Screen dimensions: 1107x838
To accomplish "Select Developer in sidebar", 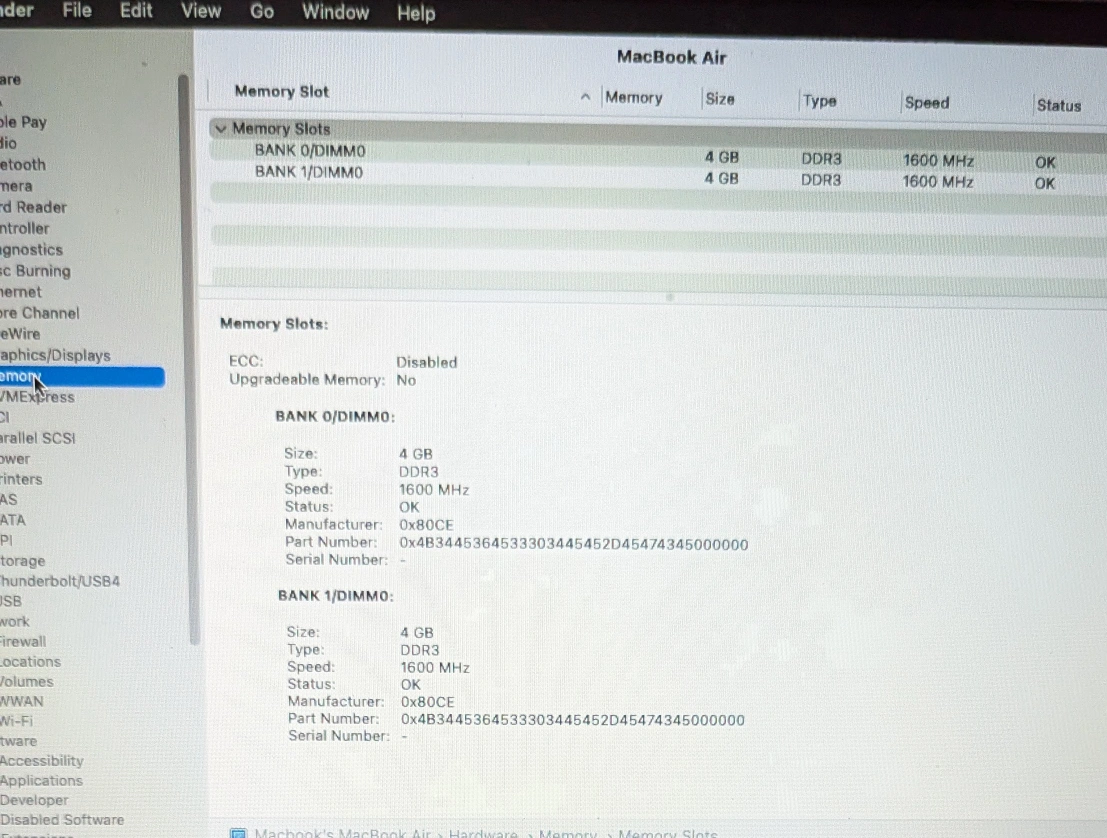I will pyautogui.click(x=35, y=800).
